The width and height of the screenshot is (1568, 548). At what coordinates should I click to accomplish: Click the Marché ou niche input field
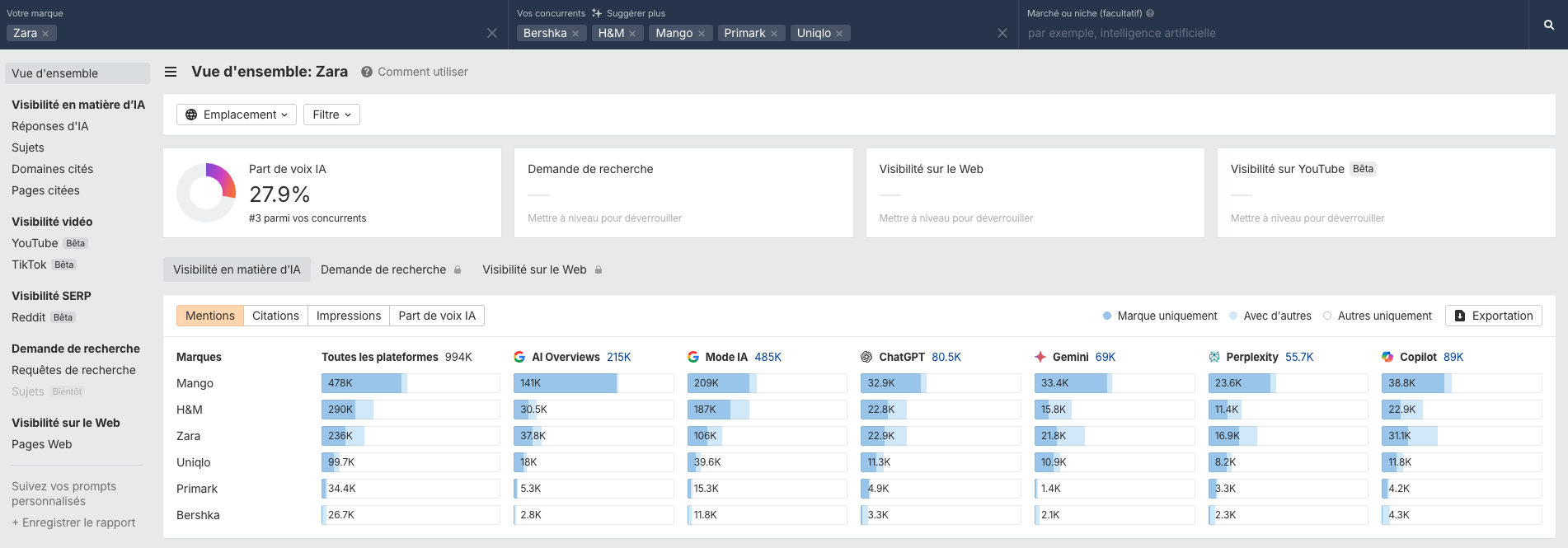[x=1270, y=33]
